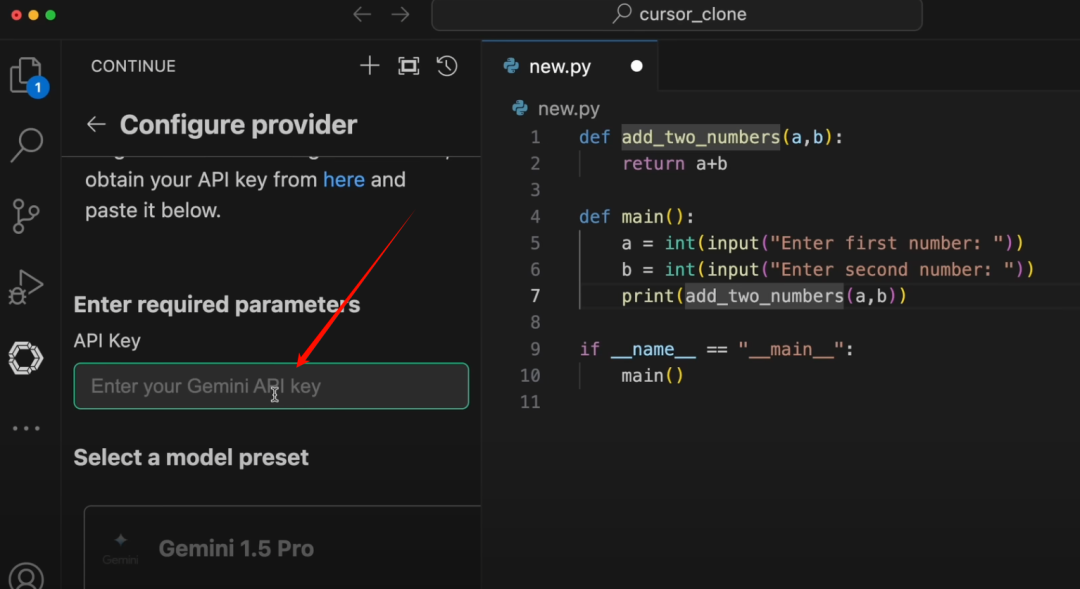Click the Accounts icon at the sidebar bottom
The width and height of the screenshot is (1080, 589).
(x=27, y=578)
